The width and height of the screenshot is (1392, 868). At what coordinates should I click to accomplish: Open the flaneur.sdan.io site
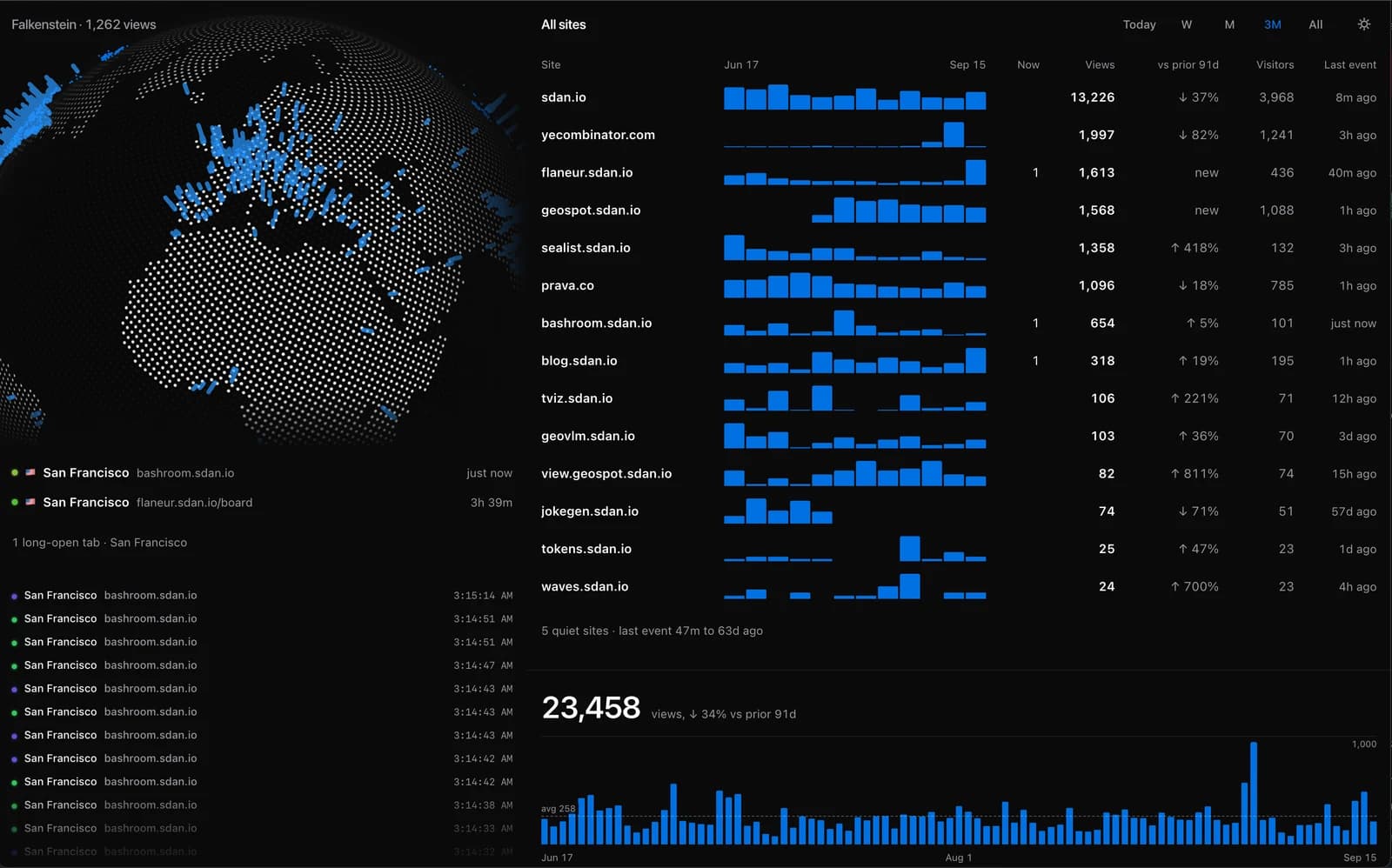[x=586, y=172]
